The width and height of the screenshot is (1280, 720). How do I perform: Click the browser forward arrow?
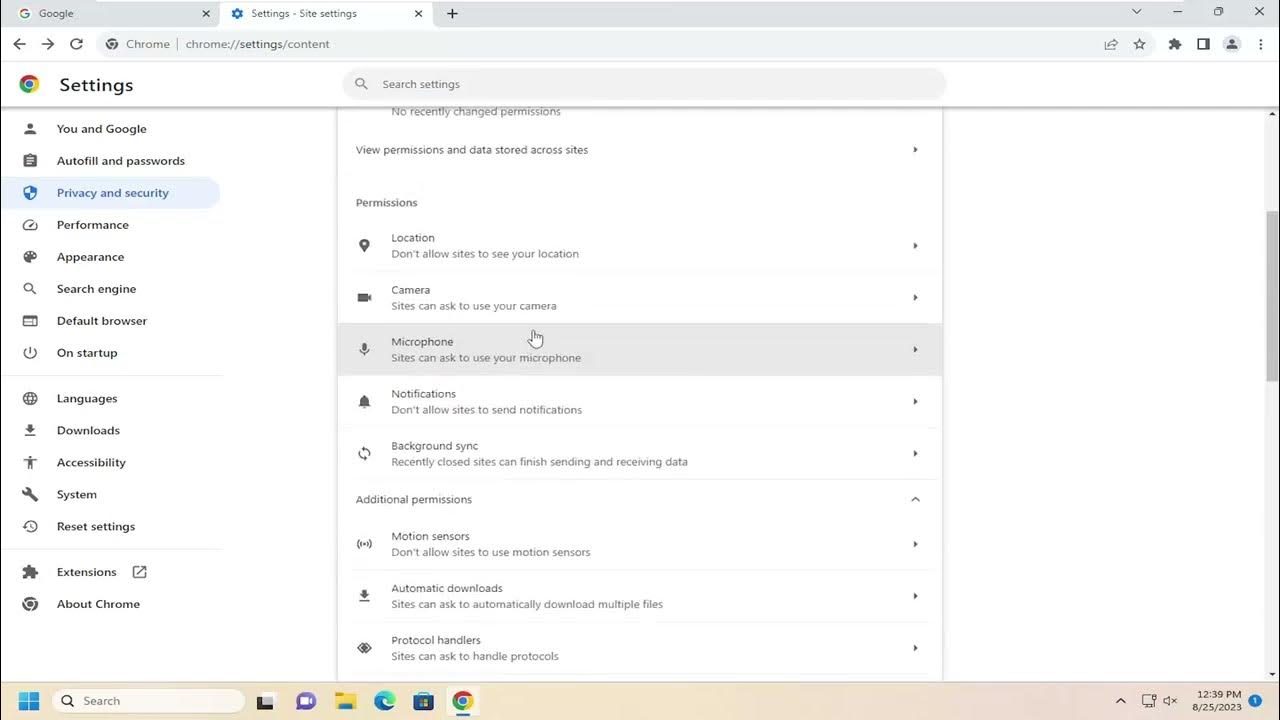click(x=47, y=44)
